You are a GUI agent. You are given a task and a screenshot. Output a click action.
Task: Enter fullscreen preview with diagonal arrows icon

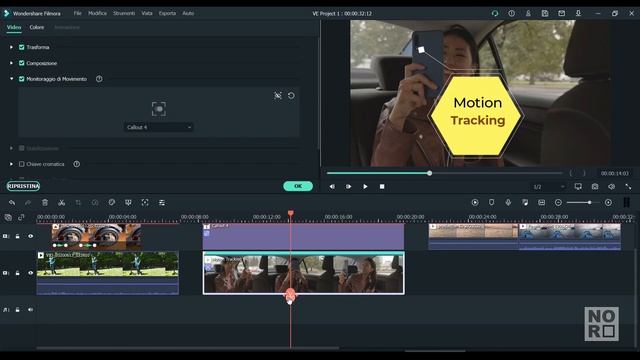(x=628, y=187)
